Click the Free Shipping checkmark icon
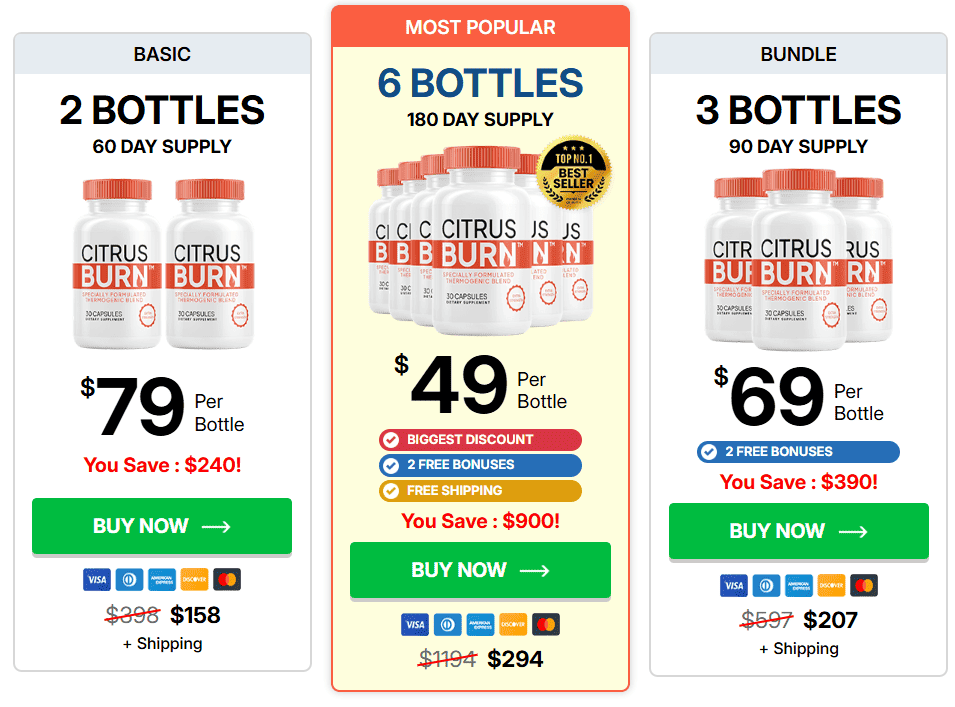This screenshot has width=955, height=707. point(390,491)
